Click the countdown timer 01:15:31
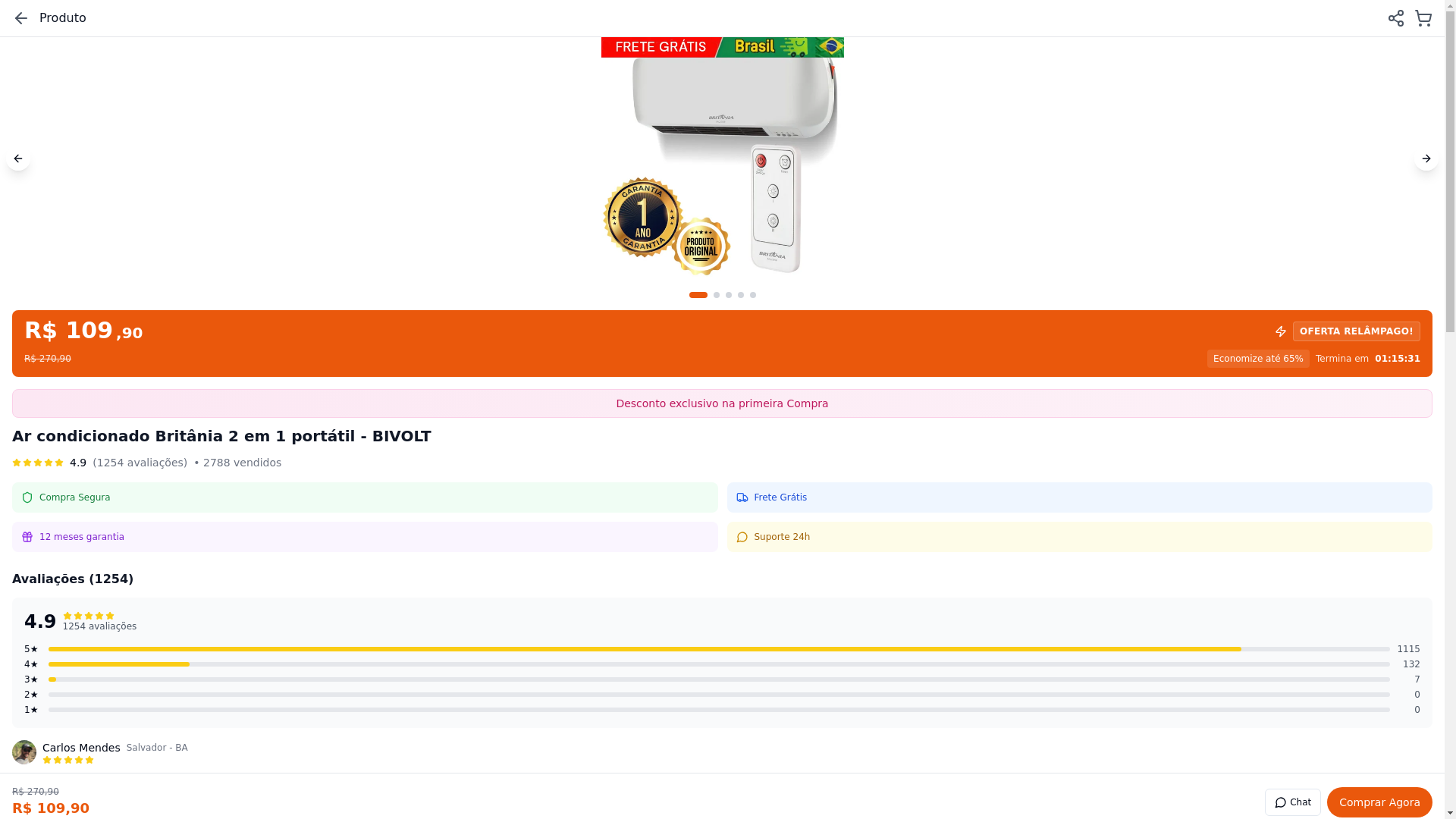Screen dimensions: 1456x819 point(1398,359)
